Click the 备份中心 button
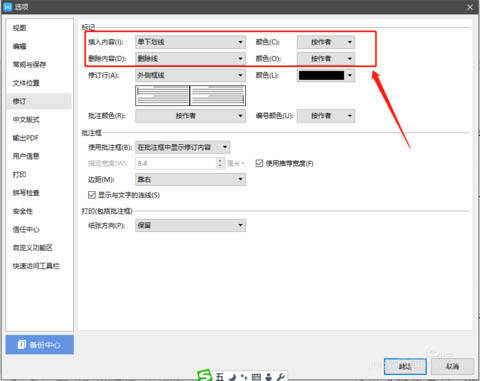Image resolution: width=480 pixels, height=381 pixels. tap(40, 345)
